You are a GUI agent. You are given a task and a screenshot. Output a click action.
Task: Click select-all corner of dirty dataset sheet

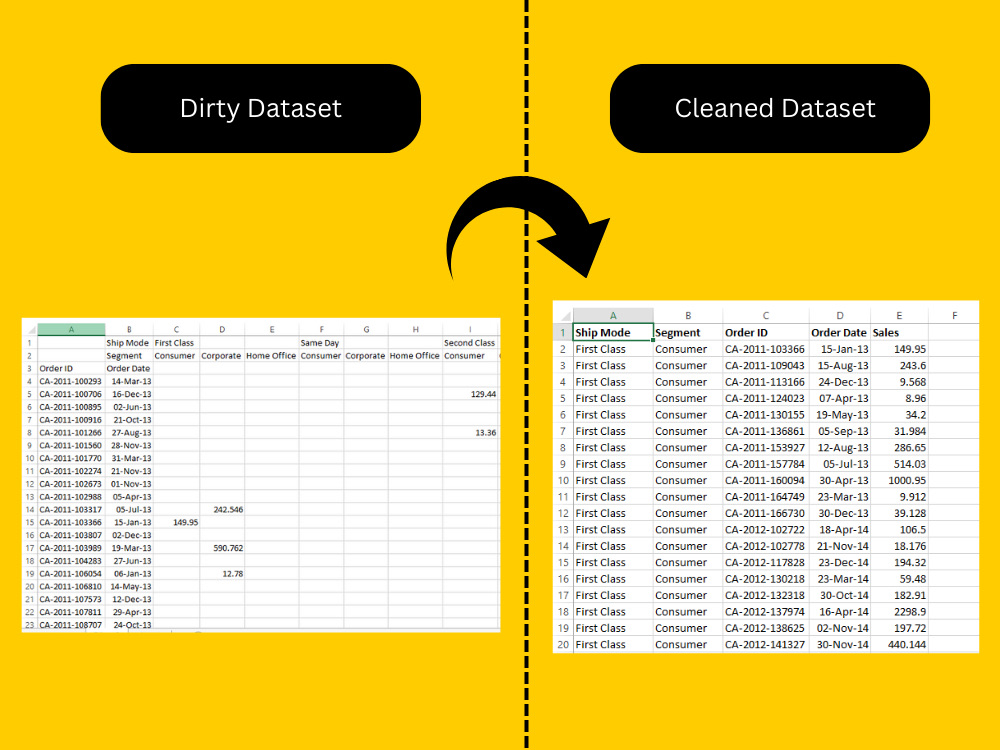point(30,330)
